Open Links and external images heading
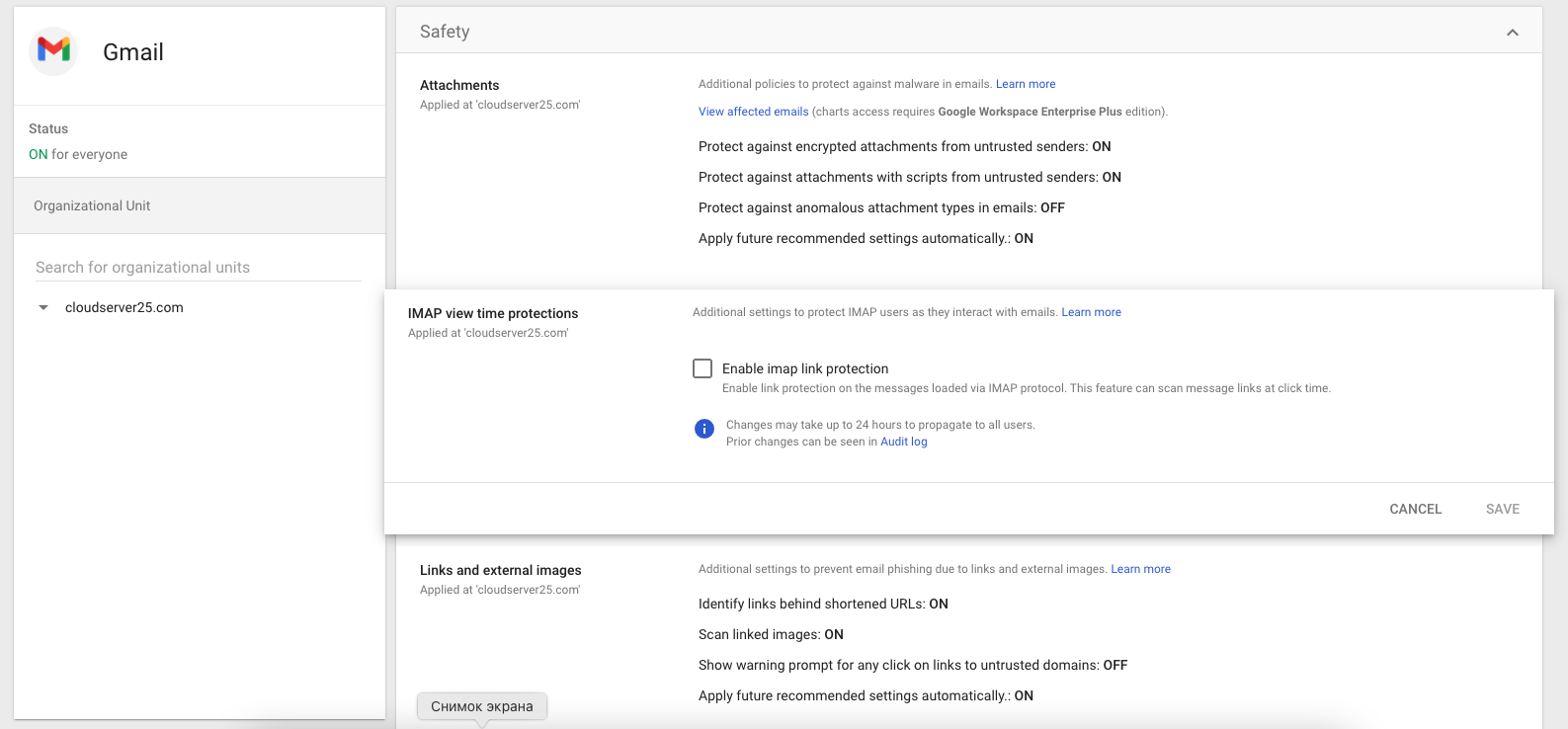The width and height of the screenshot is (1568, 729). (x=501, y=570)
